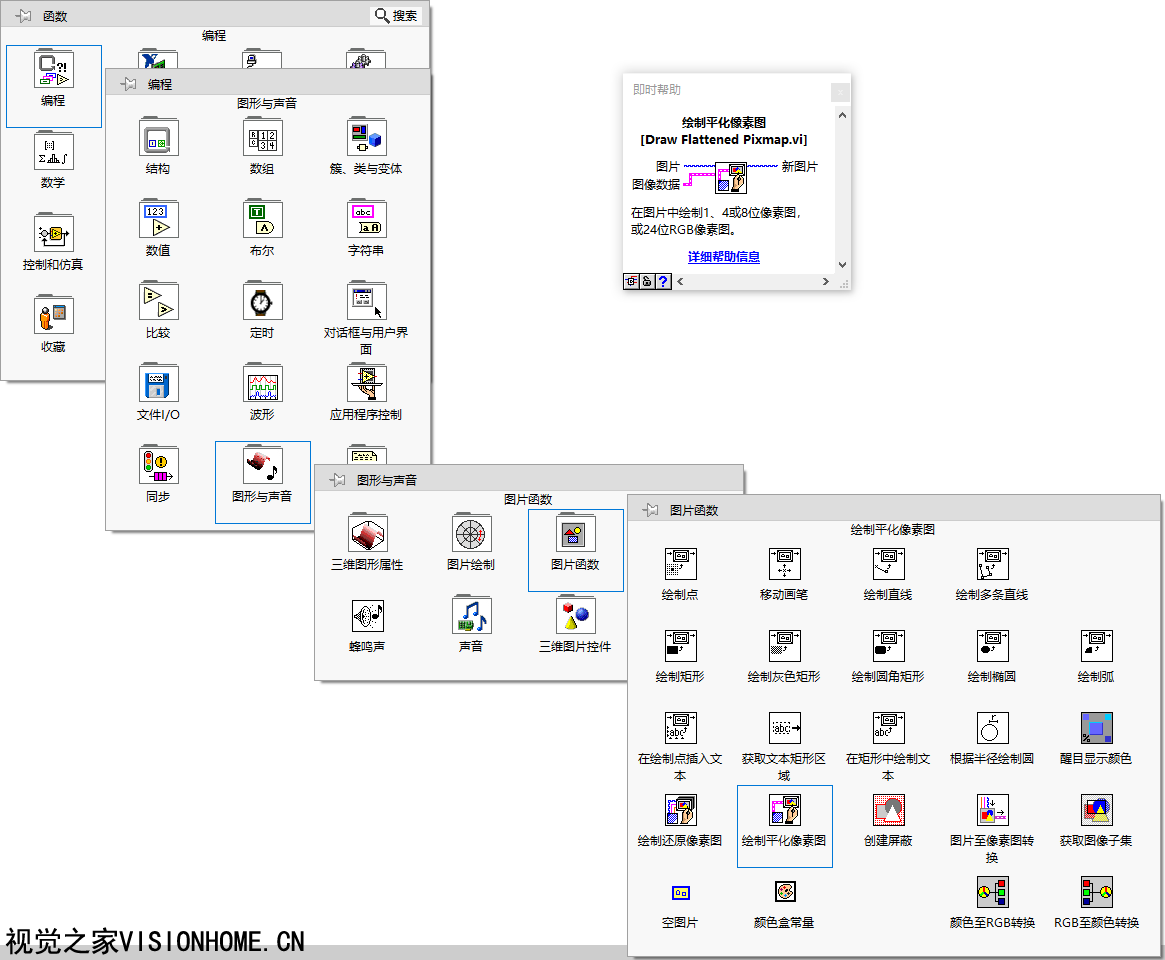
Task: Select the 绘制点 (Draw Point) function
Action: 680,565
